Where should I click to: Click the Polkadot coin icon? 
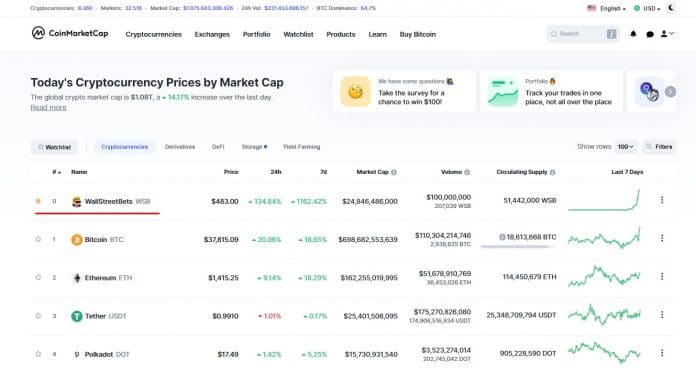[77, 354]
